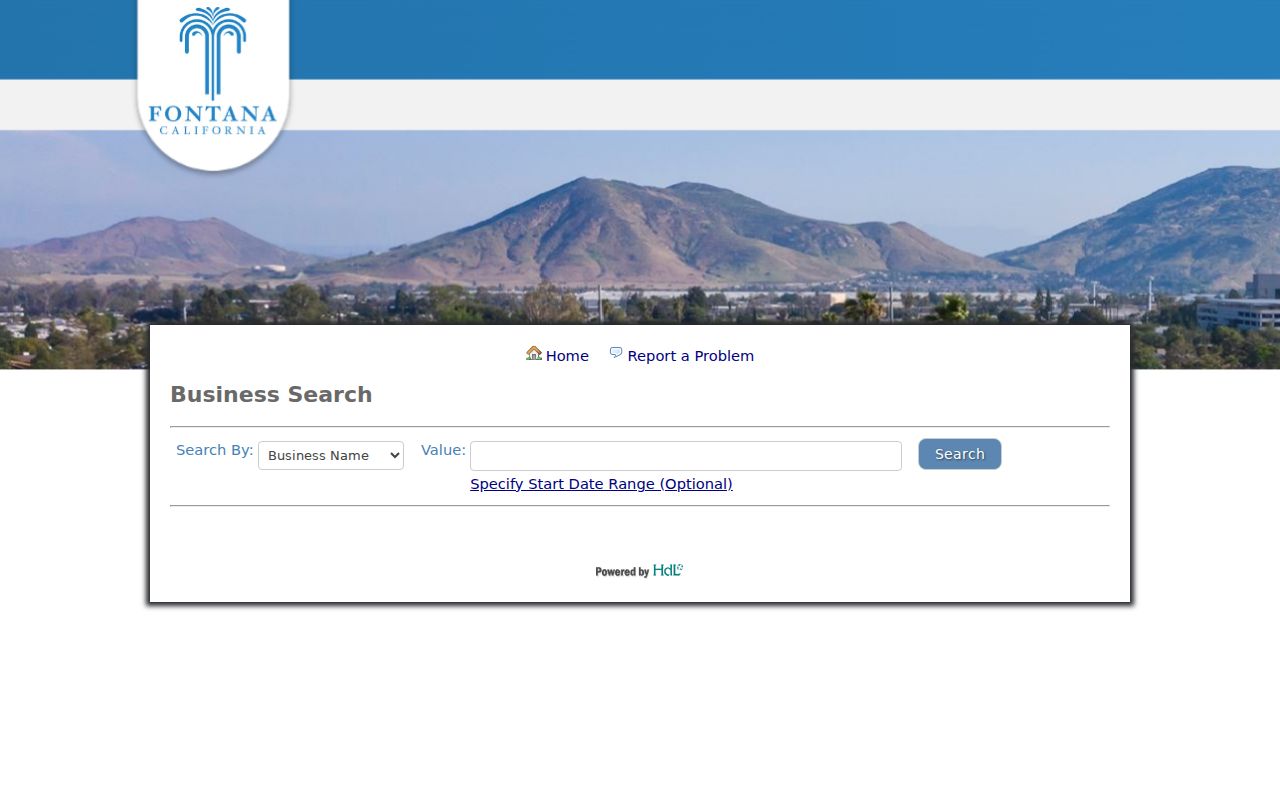Open the Search By dropdown
Image resolution: width=1280 pixels, height=800 pixels.
[331, 455]
